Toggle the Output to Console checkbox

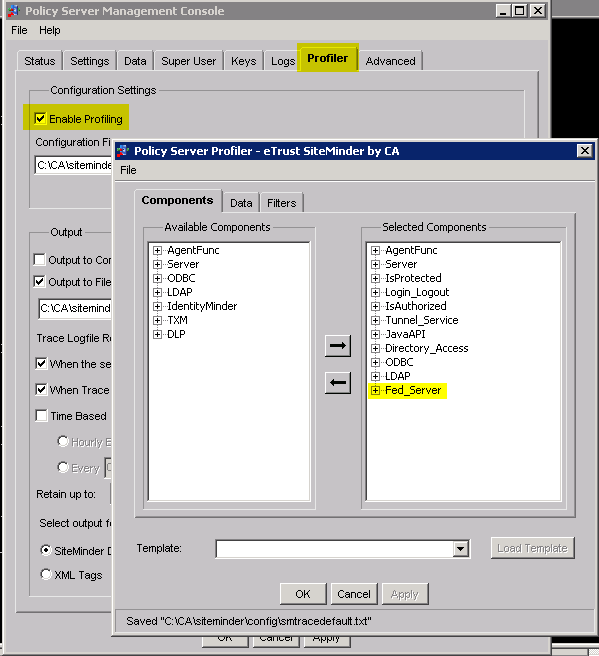[x=39, y=259]
